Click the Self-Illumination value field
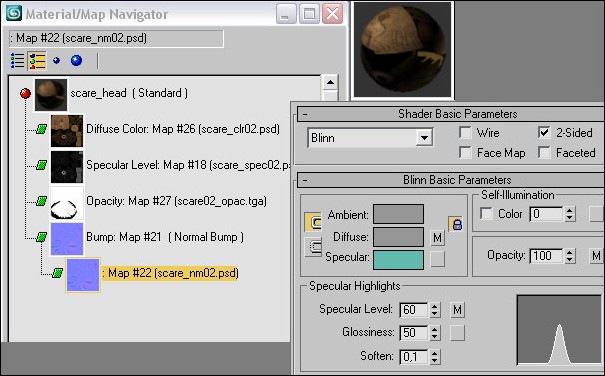 [x=546, y=214]
